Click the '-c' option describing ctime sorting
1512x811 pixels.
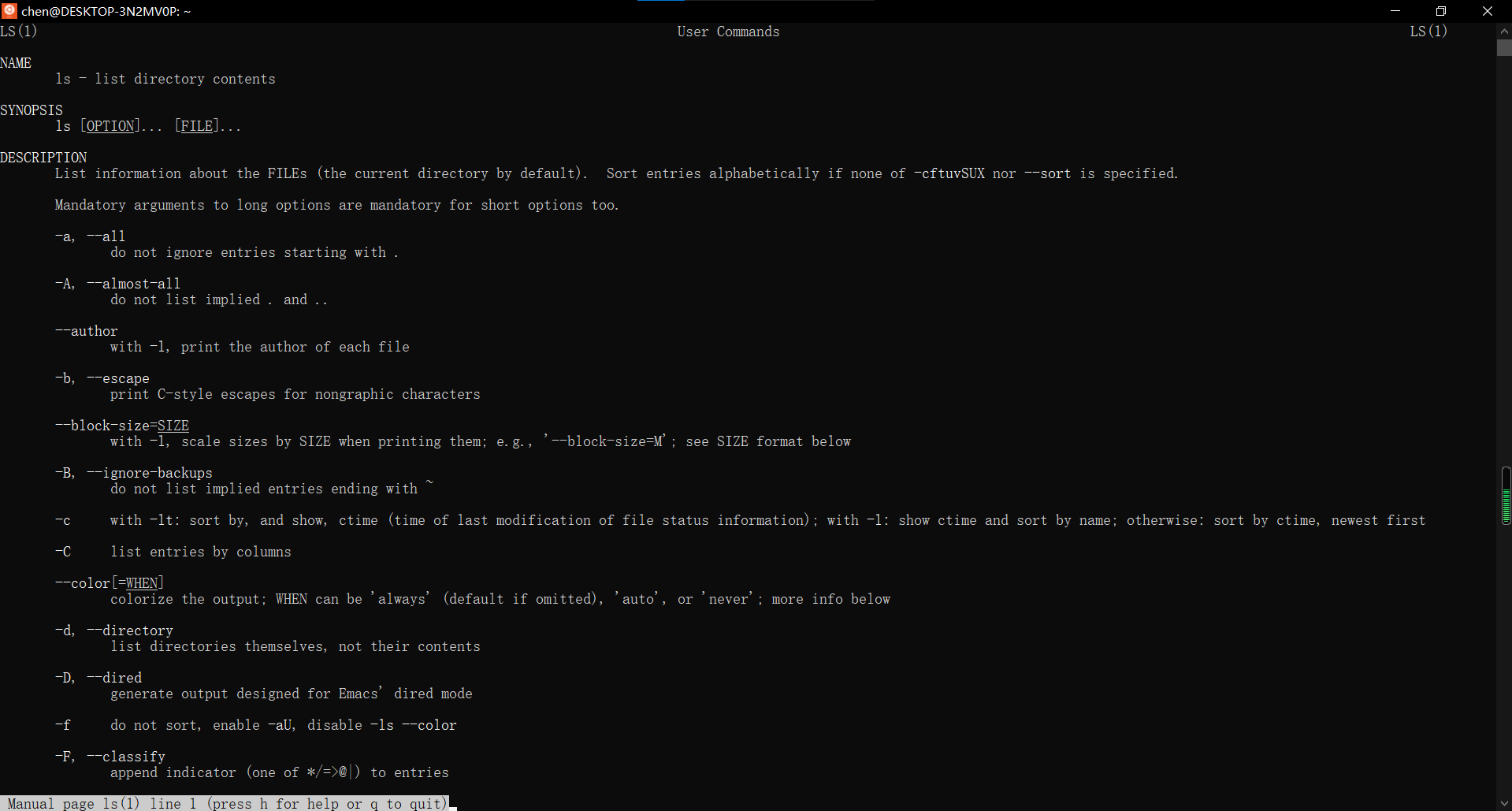(741, 520)
